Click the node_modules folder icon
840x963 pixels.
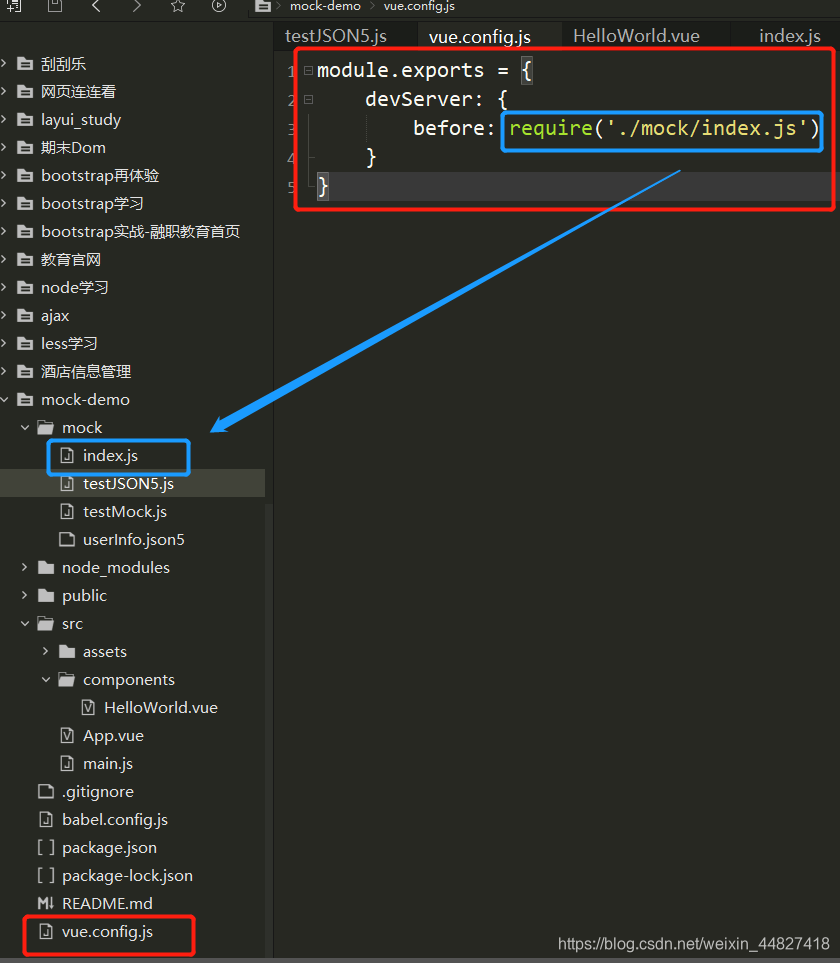(x=46, y=567)
